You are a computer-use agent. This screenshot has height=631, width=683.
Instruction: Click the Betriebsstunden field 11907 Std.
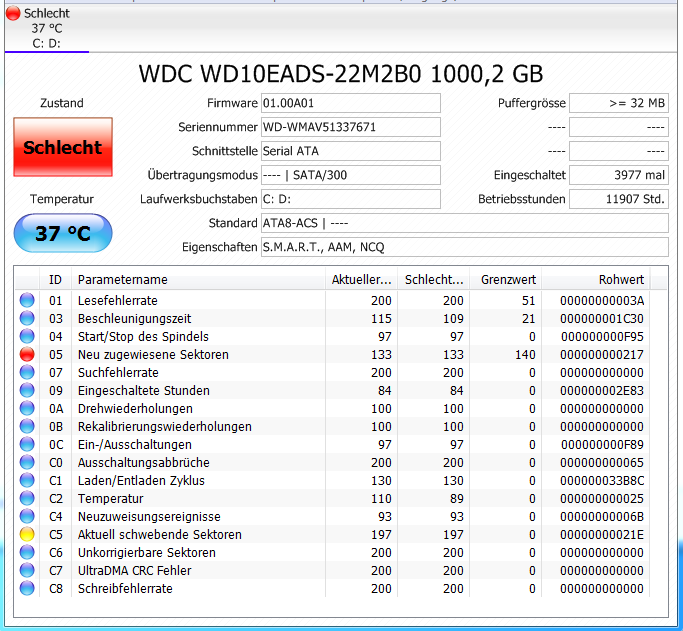pos(619,199)
